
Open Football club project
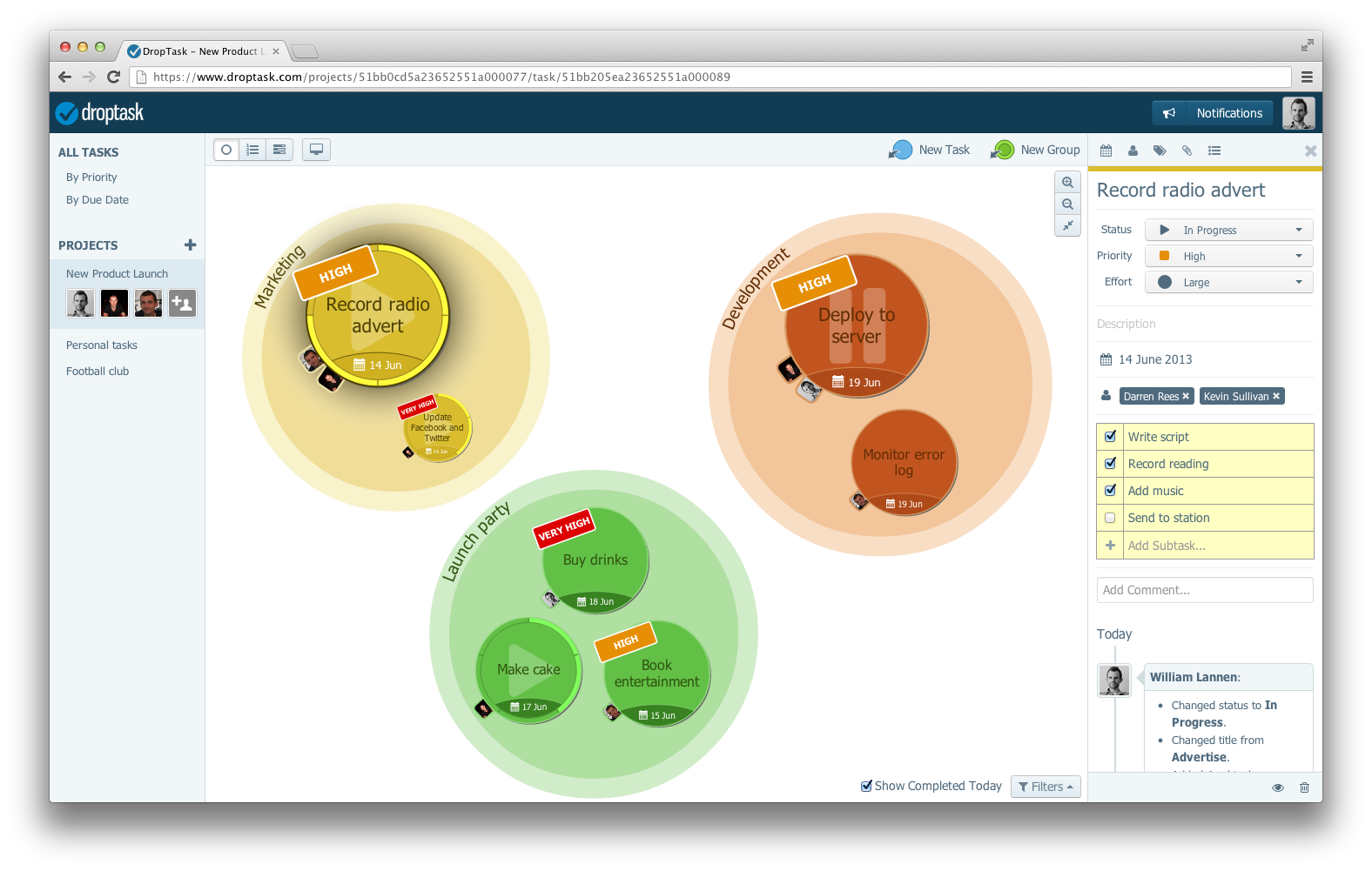point(98,372)
